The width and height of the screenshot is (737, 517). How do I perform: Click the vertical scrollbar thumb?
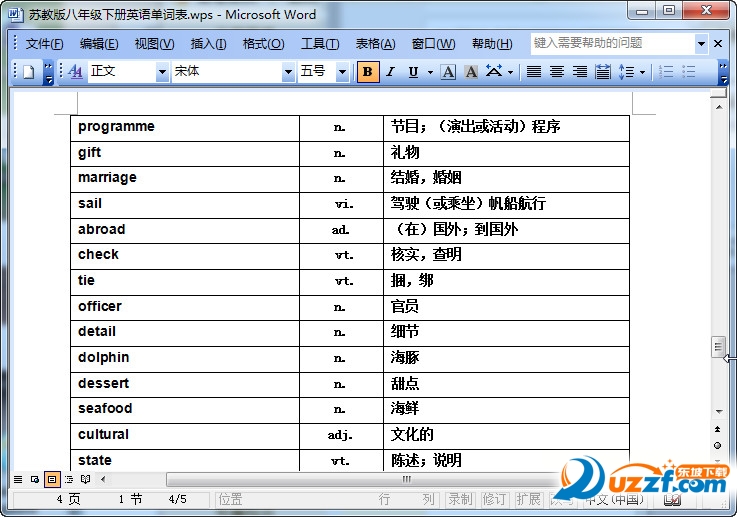pos(718,346)
